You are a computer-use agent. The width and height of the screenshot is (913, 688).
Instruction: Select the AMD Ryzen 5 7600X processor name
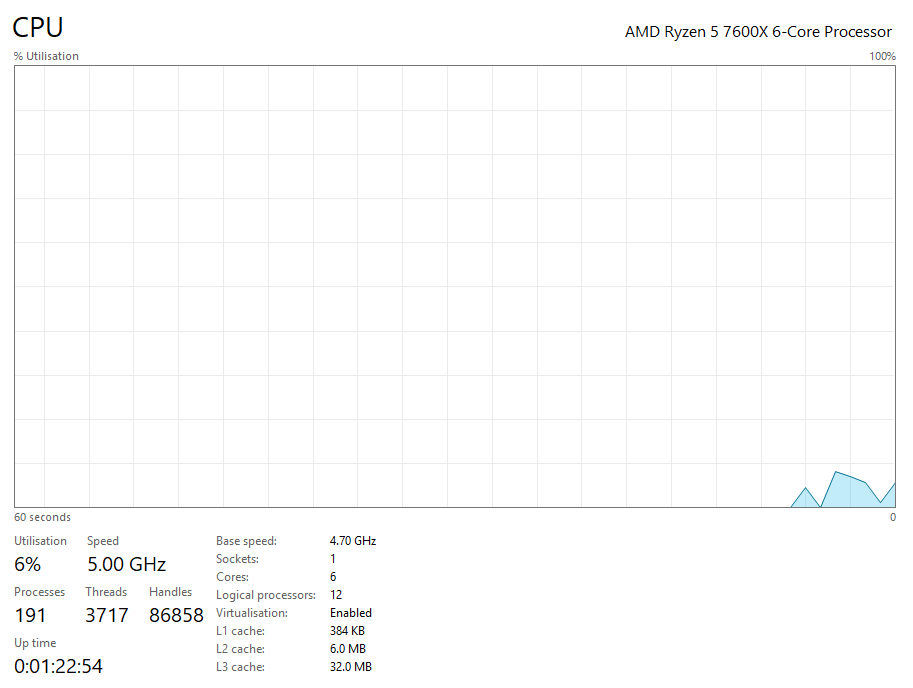[x=758, y=32]
